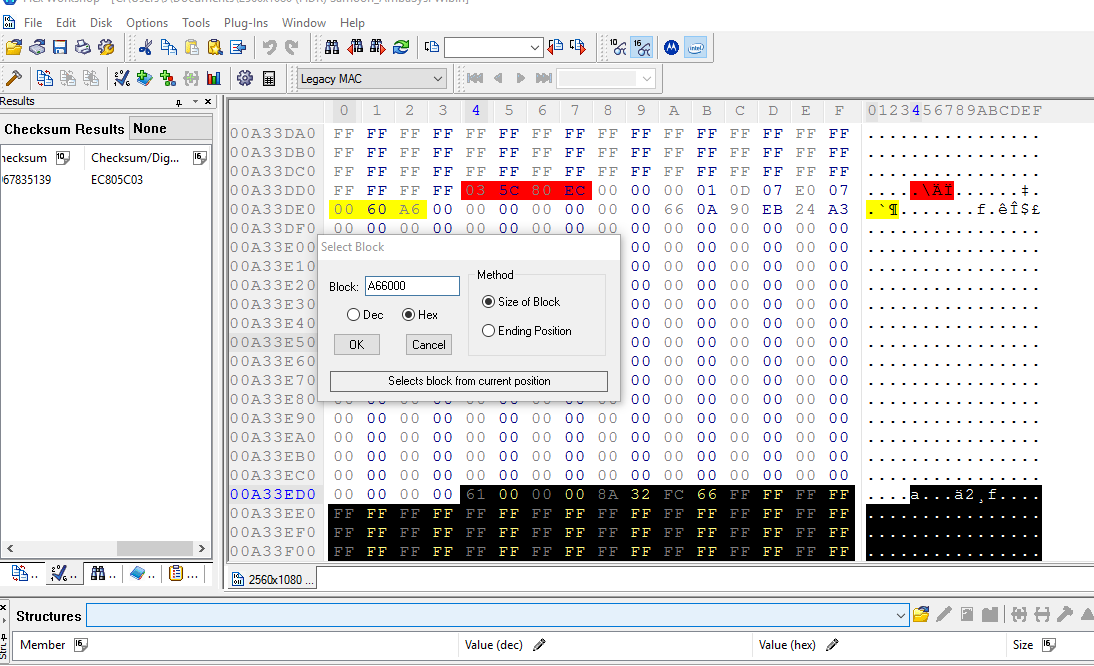
Task: Choose the Ending Position method
Action: (x=489, y=331)
